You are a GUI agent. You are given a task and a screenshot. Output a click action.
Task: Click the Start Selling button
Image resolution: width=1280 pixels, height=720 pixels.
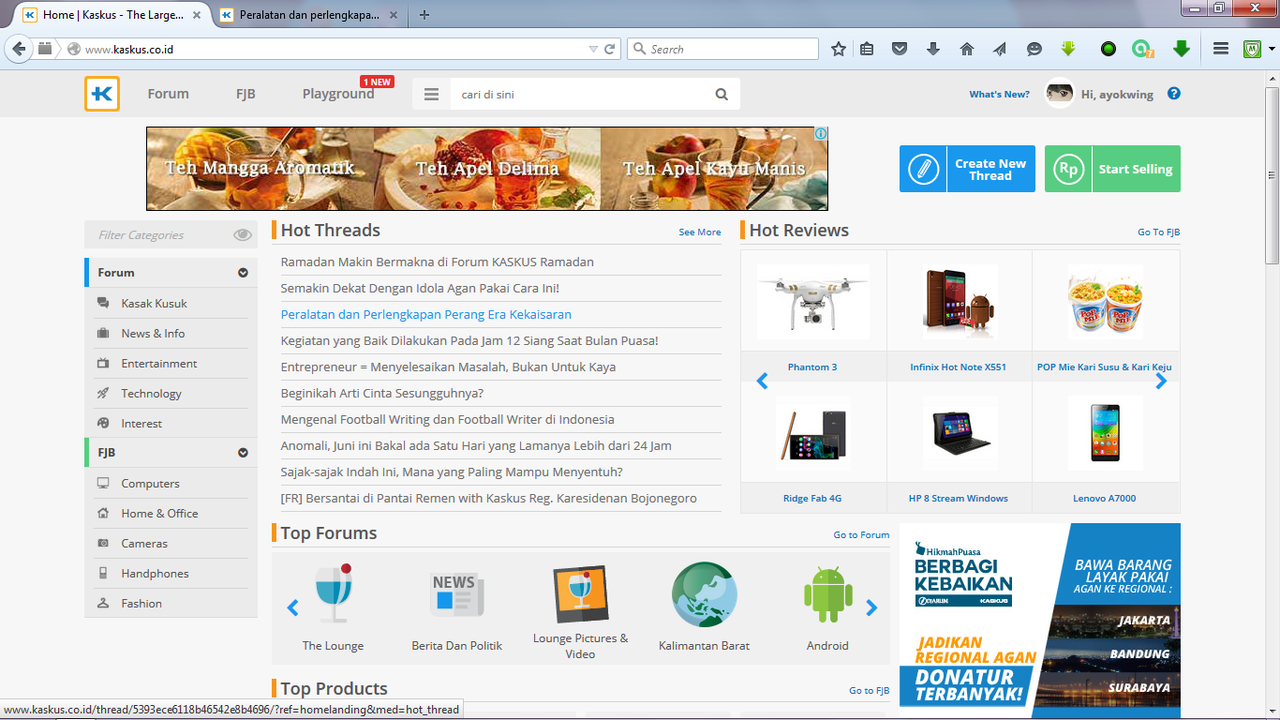(1112, 169)
